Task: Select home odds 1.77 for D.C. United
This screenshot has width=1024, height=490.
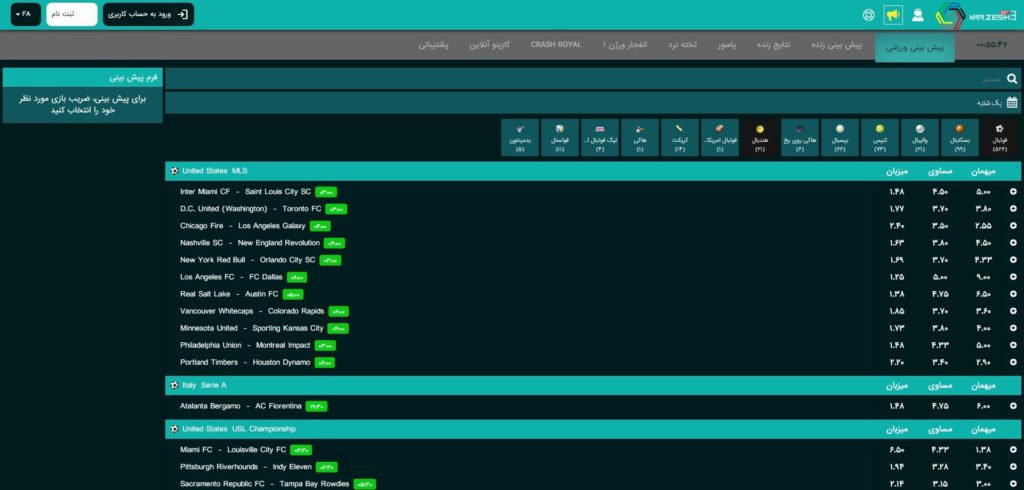Action: pyautogui.click(x=897, y=209)
